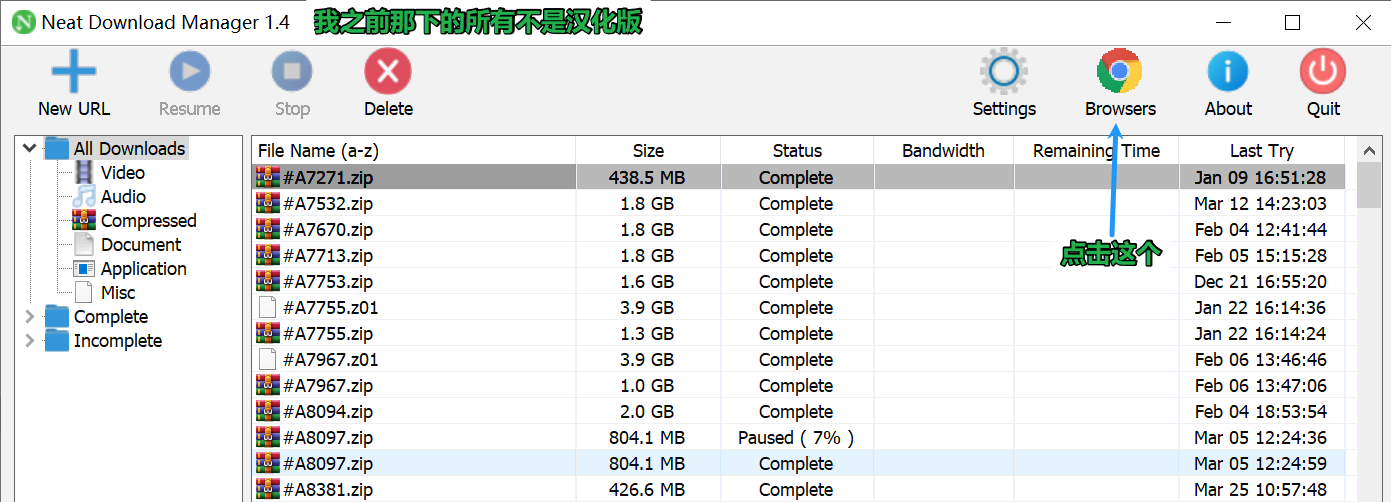Viewport: 1391px width, 502px height.
Task: Click the archive icon beside #A7532.zip
Action: [267, 204]
